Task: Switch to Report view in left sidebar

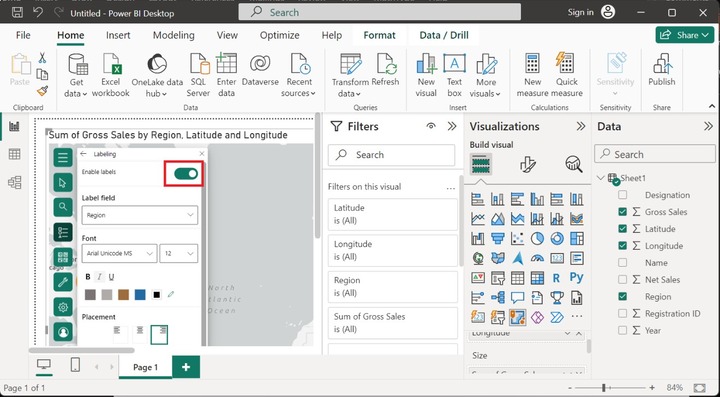Action: click(14, 127)
